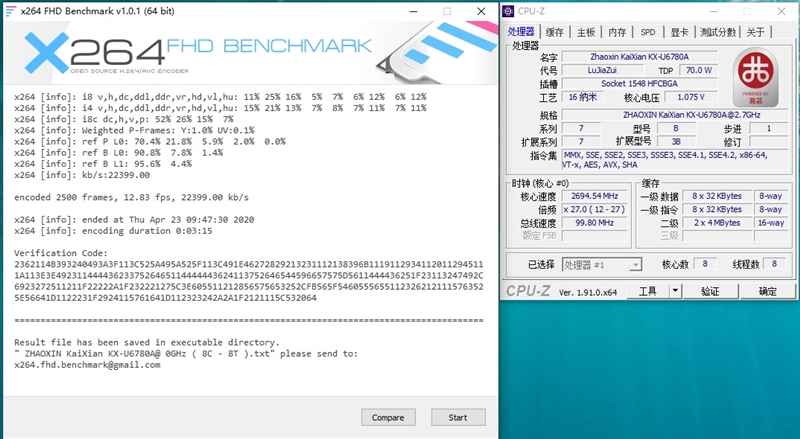
Task: Click the 16 纳米 process value
Action: click(583, 97)
